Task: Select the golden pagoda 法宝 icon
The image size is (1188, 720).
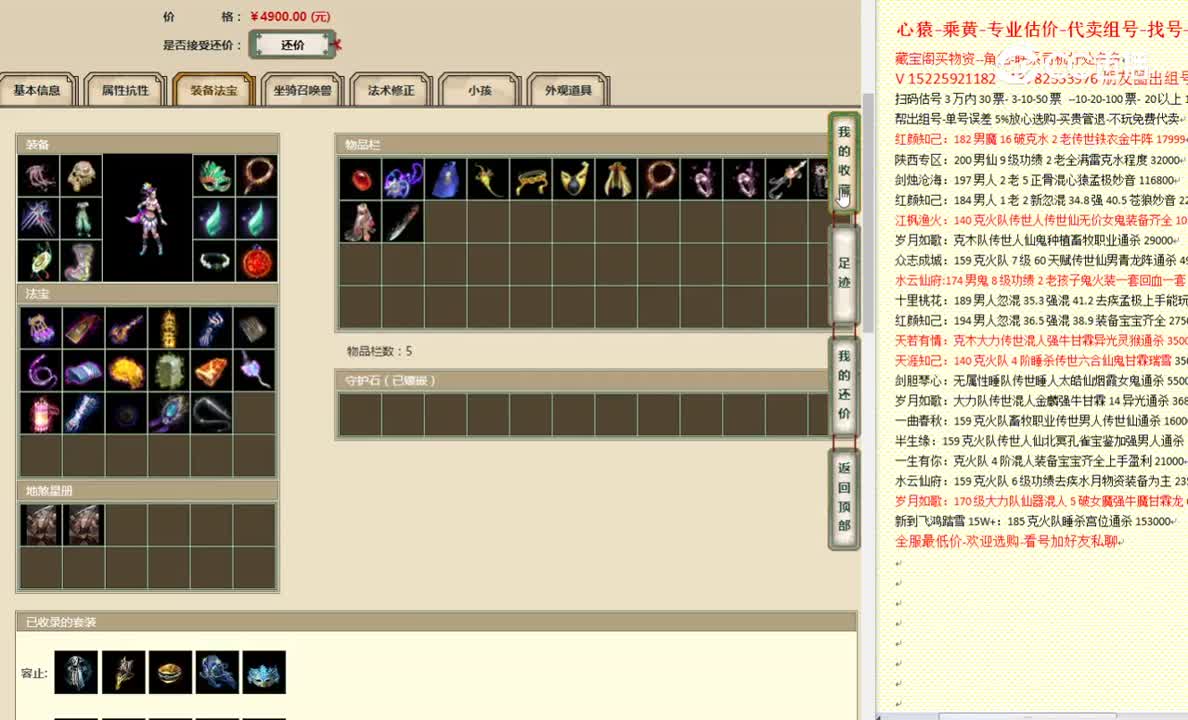Action: tap(168, 328)
